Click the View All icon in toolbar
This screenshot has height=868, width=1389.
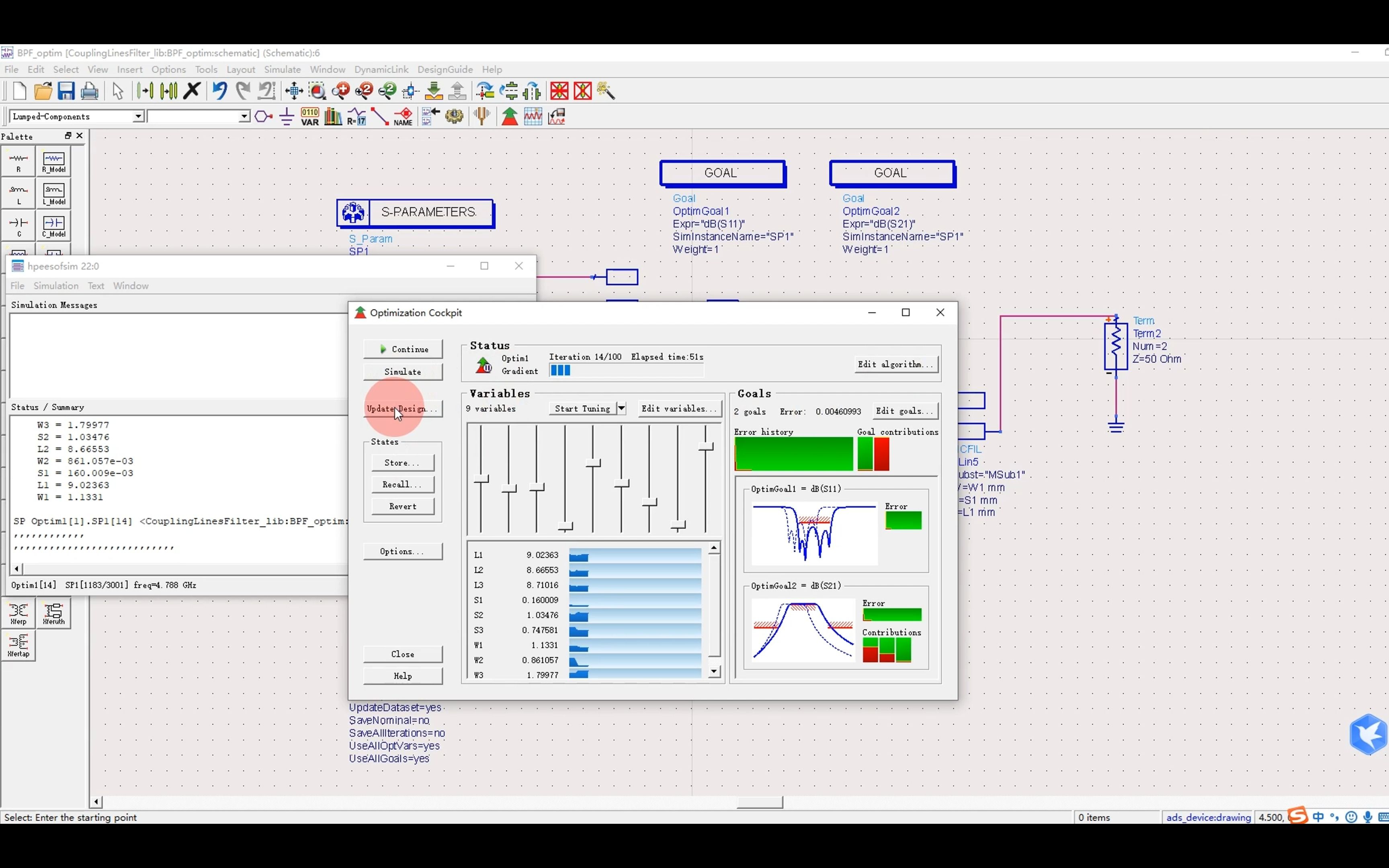click(294, 91)
